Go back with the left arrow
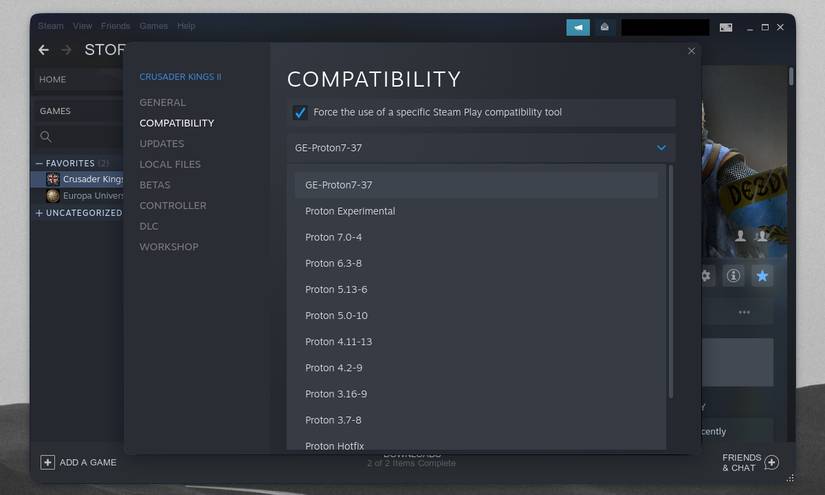 [x=44, y=50]
